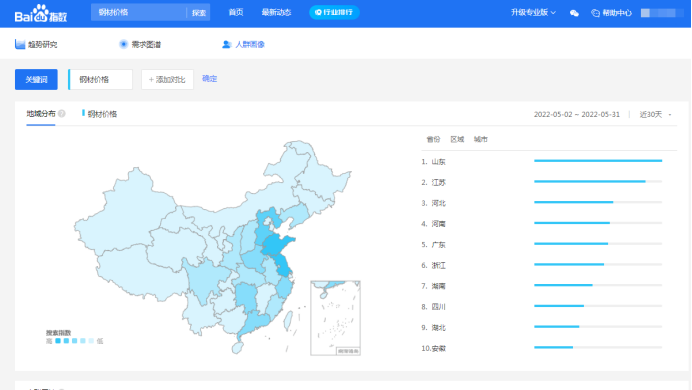This screenshot has width=692, height=390.
Task: Click the 河北 ranking bar
Action: 598,202
